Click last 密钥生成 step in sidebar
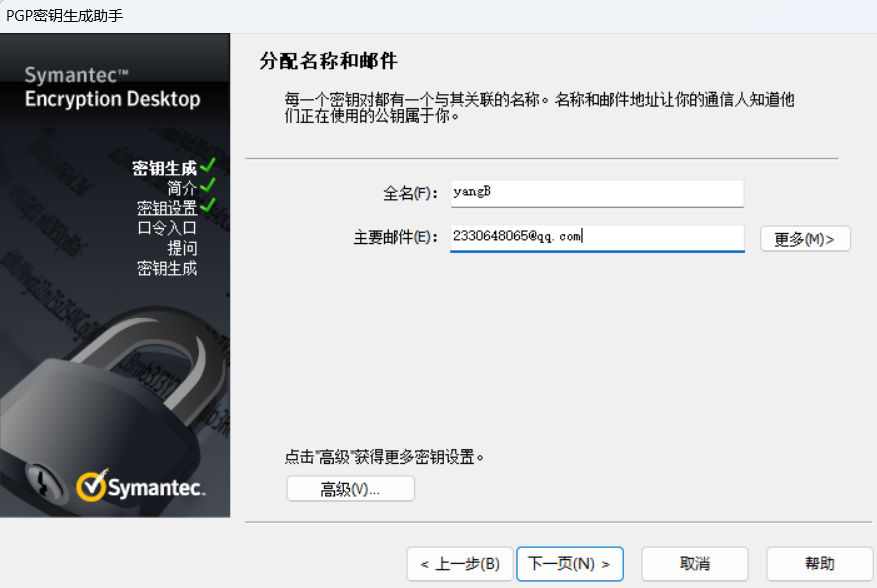Image resolution: width=877 pixels, height=588 pixels. point(167,268)
